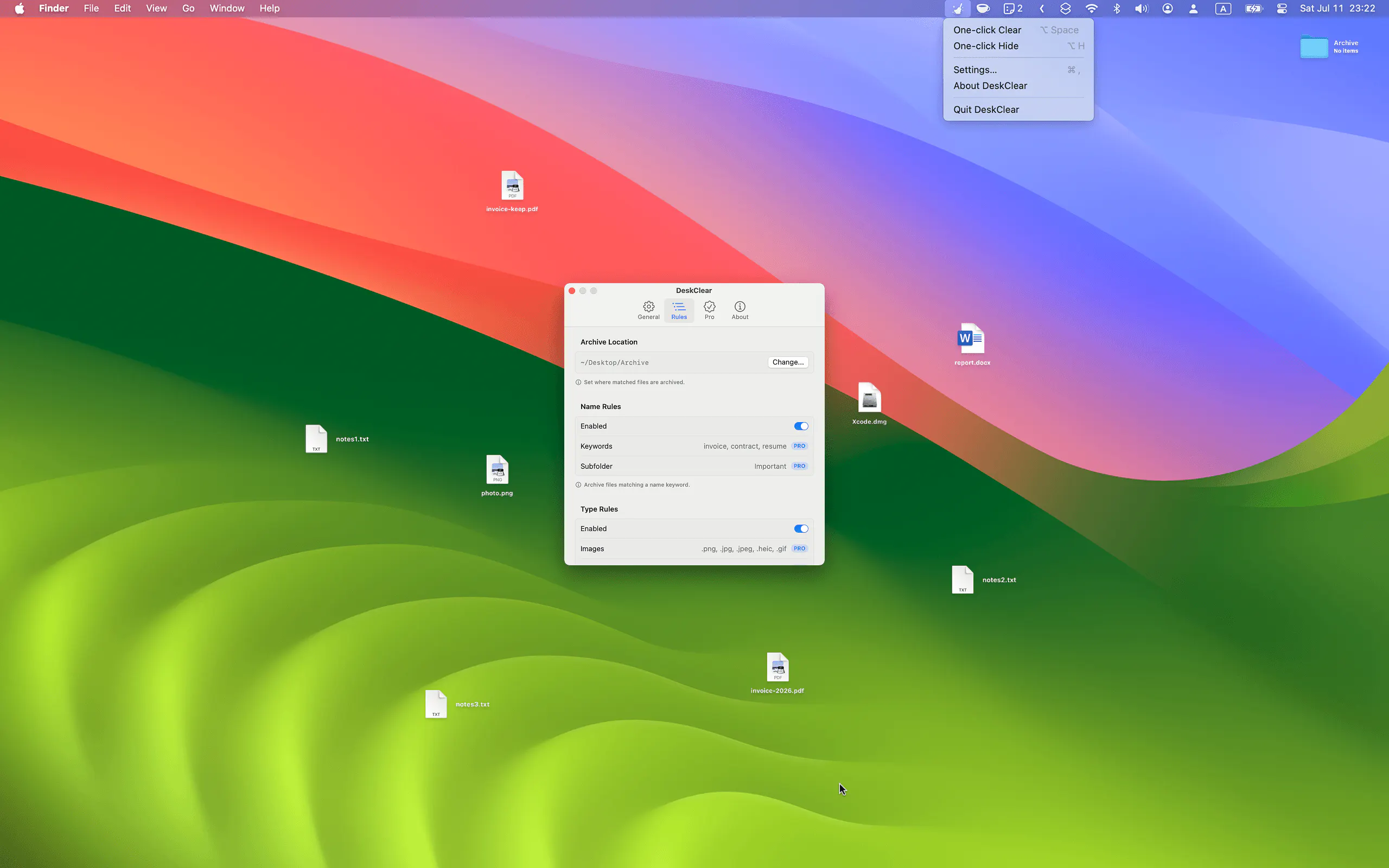Image resolution: width=1389 pixels, height=868 pixels.
Task: Open the About tab in DeskClear
Action: tap(740, 310)
